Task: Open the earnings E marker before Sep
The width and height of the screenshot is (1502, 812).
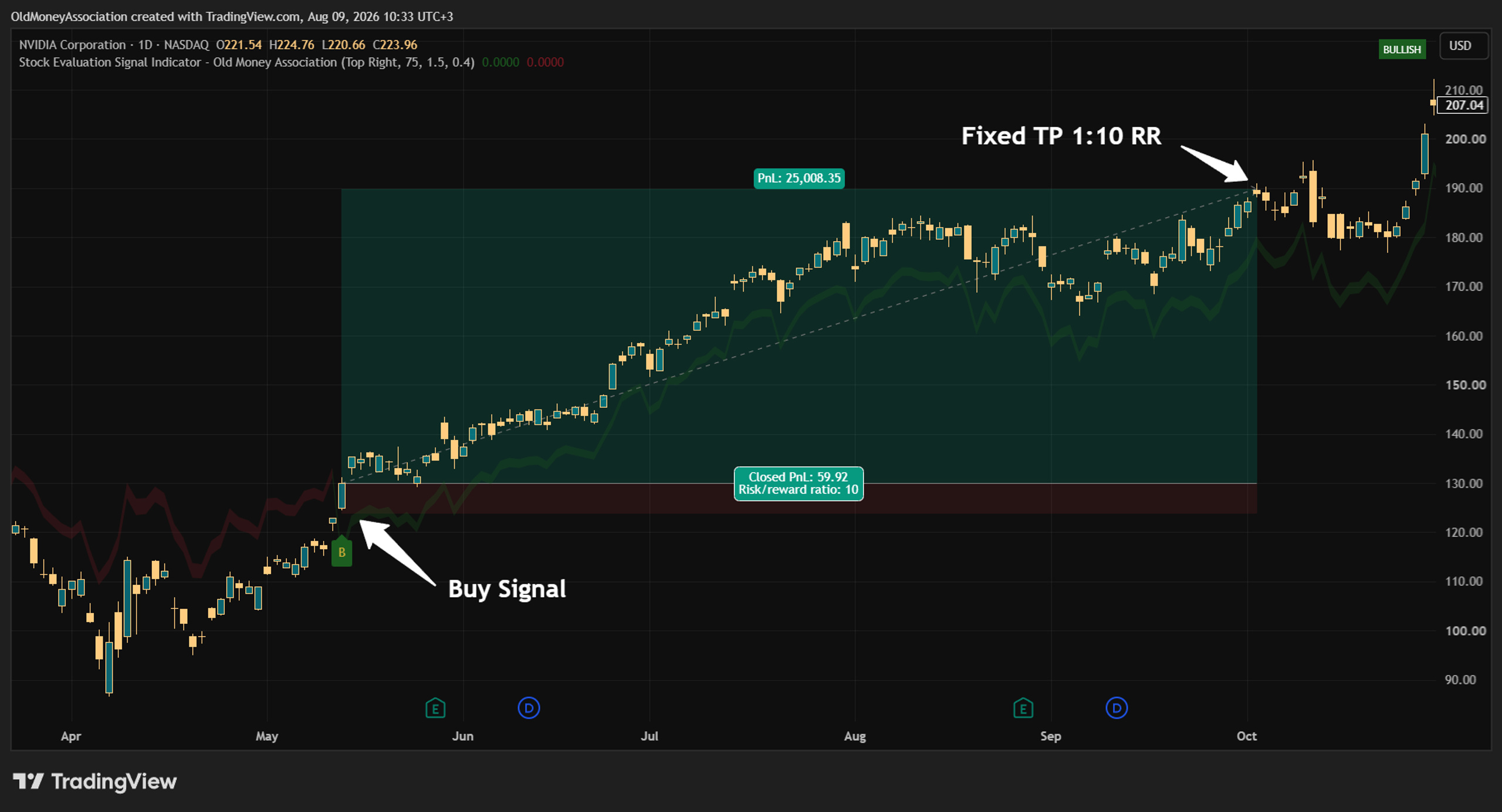Action: (x=1023, y=708)
